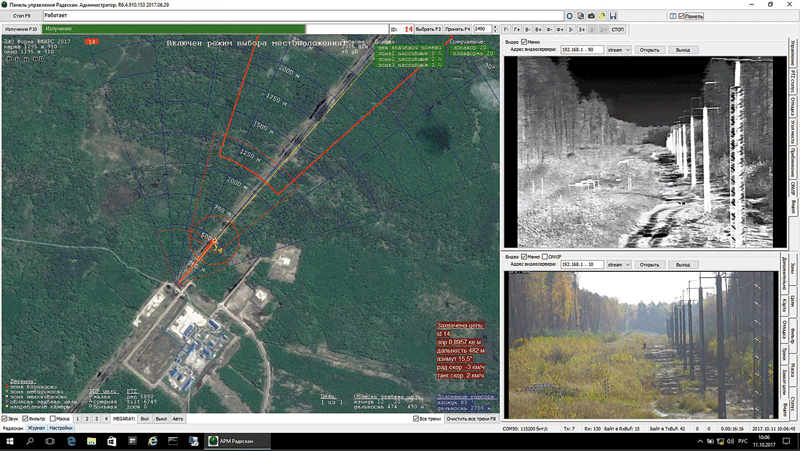Open stream dropdown in upper video panel
The width and height of the screenshot is (800, 451).
(x=619, y=50)
